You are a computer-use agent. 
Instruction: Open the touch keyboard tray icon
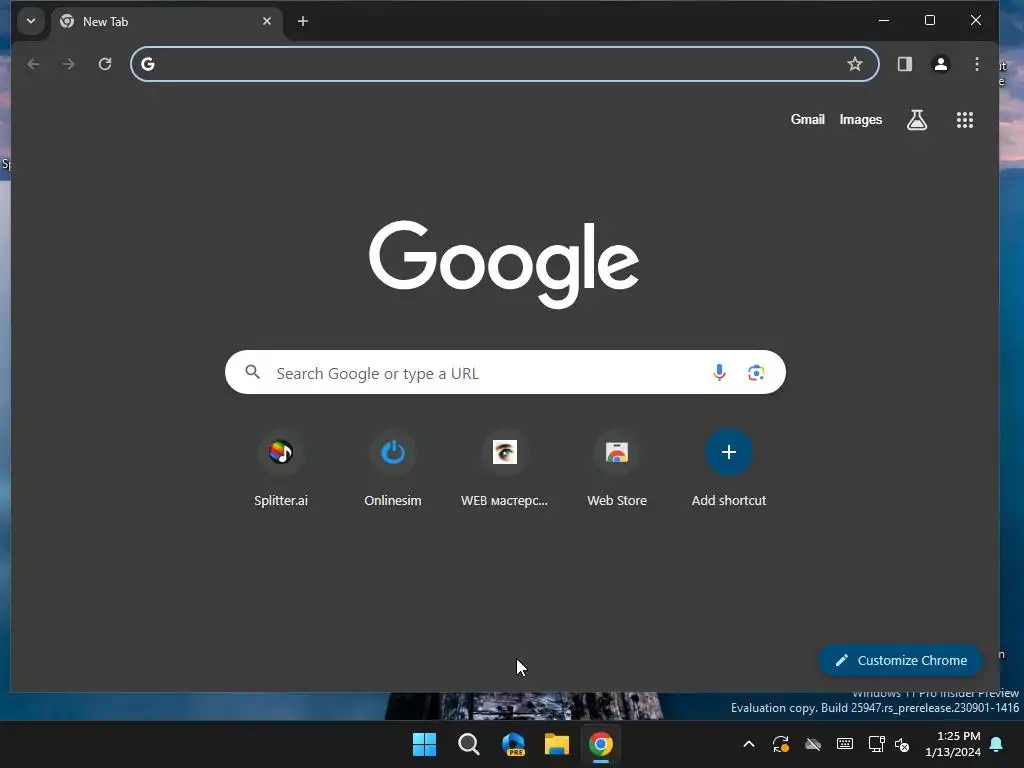click(x=844, y=744)
